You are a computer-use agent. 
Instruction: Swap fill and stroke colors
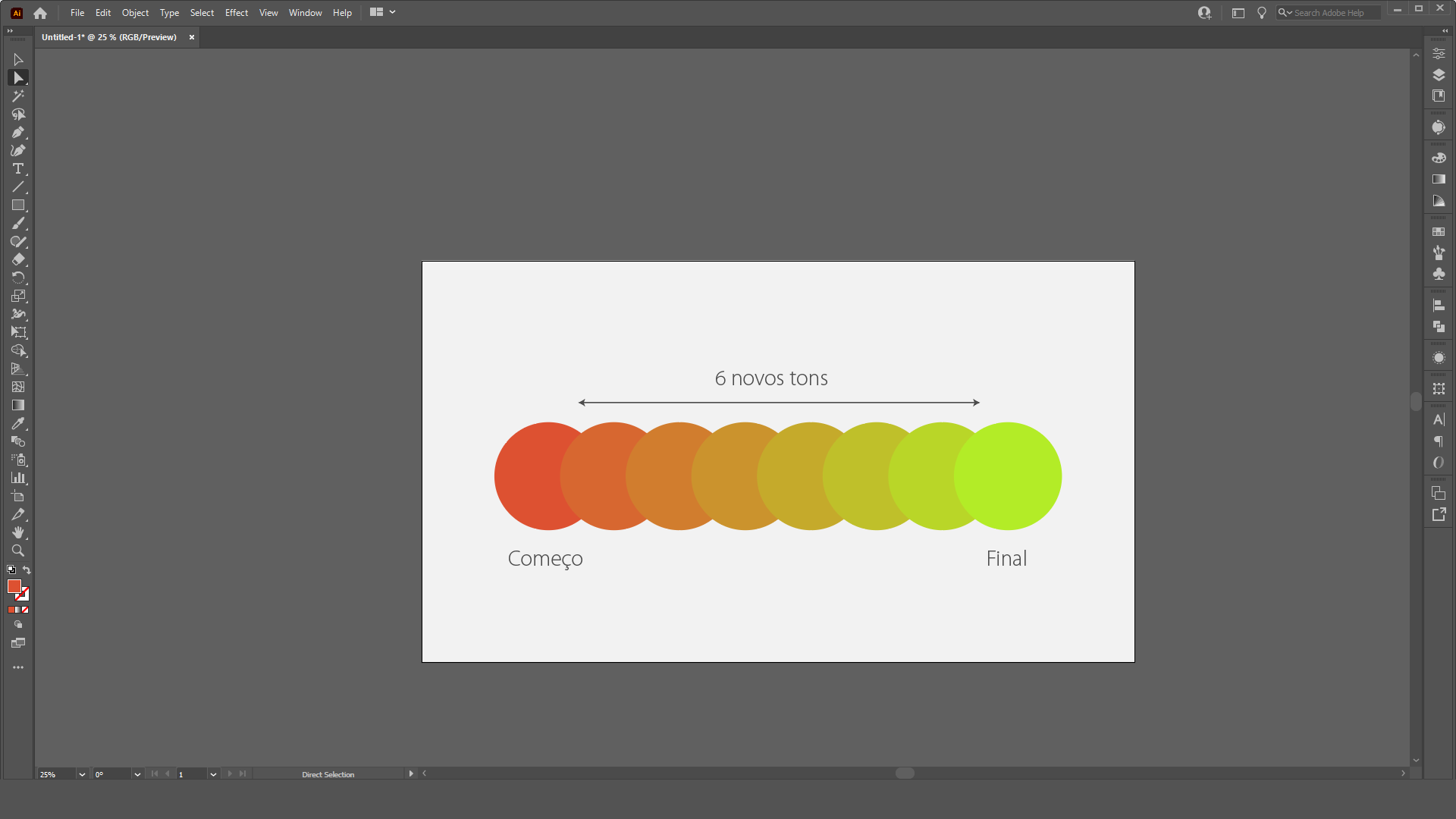pos(27,570)
